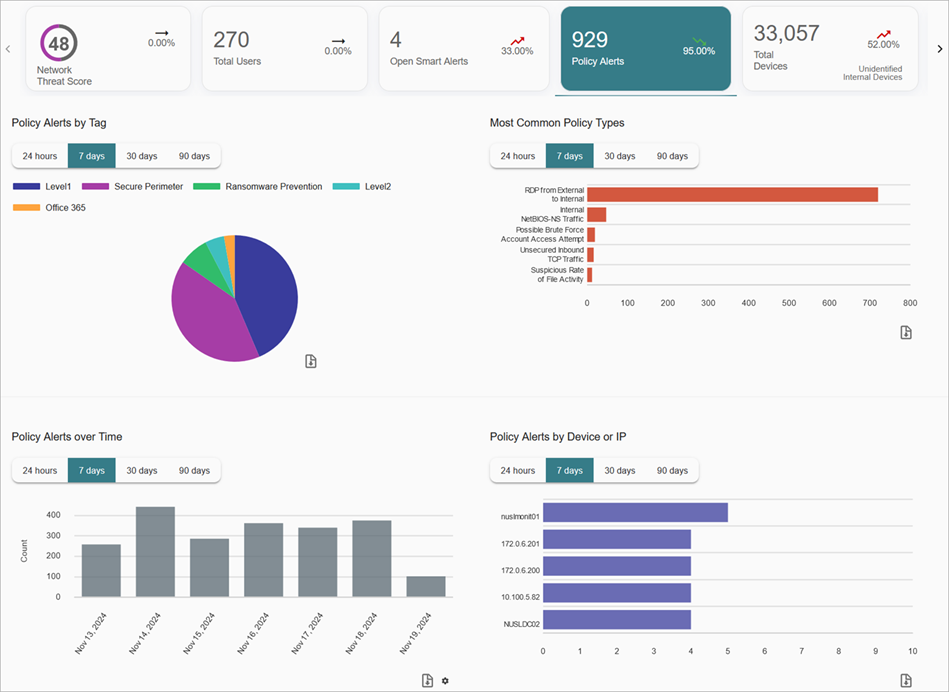Click the Open Smart Alerts trend arrow

[x=517, y=41]
